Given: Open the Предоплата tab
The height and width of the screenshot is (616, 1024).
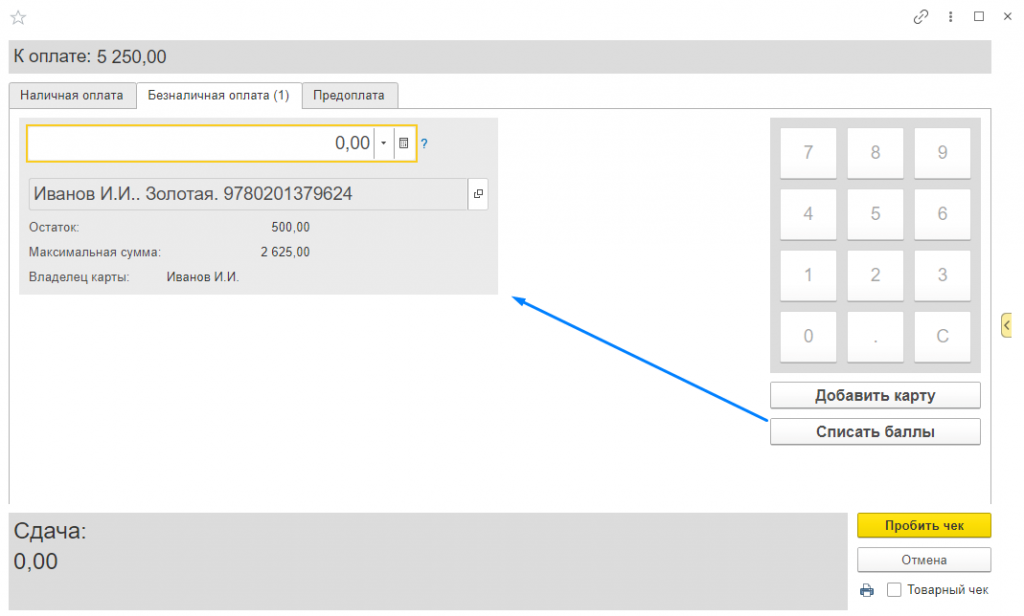Looking at the screenshot, I should (349, 95).
